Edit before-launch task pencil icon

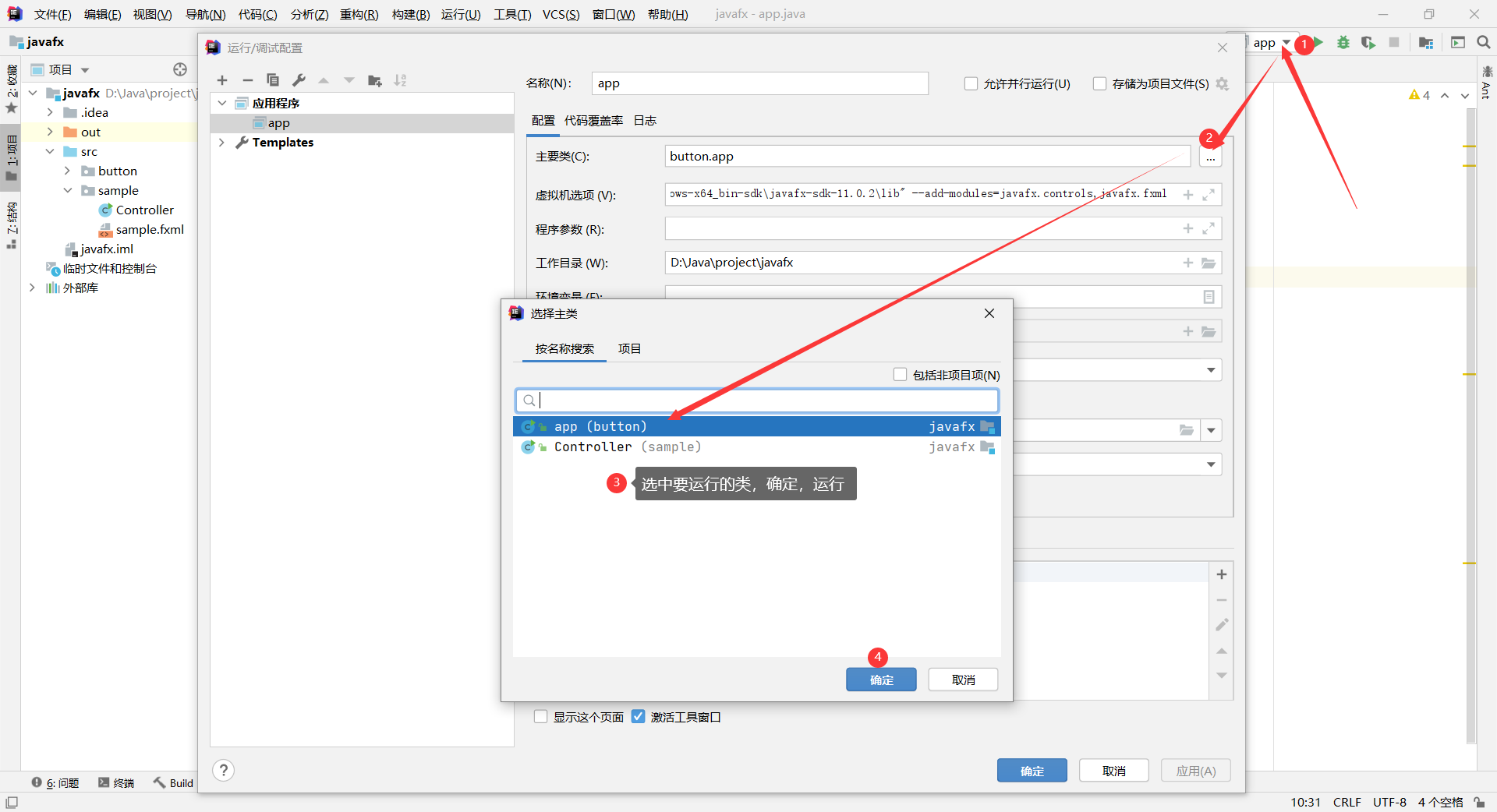pos(1222,625)
